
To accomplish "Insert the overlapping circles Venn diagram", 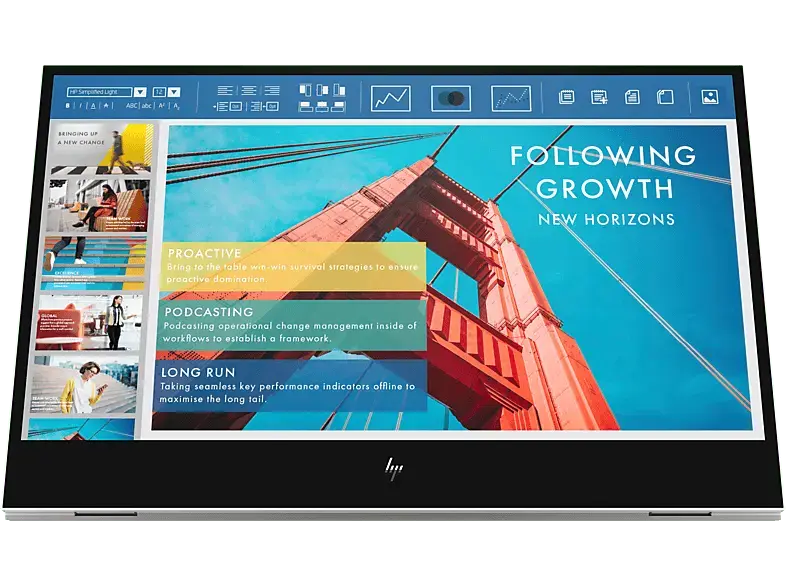I will coord(451,98).
